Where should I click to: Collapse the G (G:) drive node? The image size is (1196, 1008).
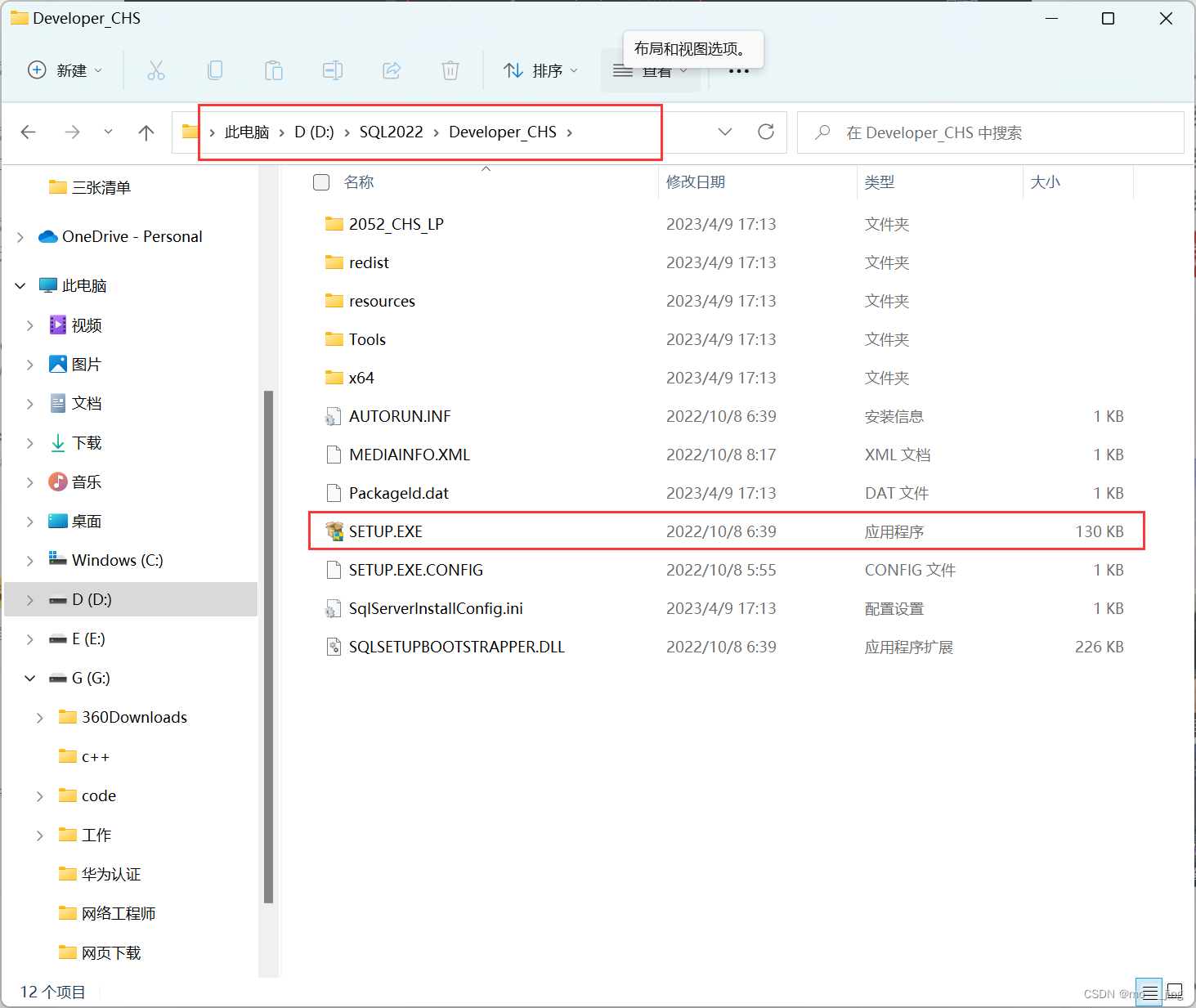tap(30, 679)
